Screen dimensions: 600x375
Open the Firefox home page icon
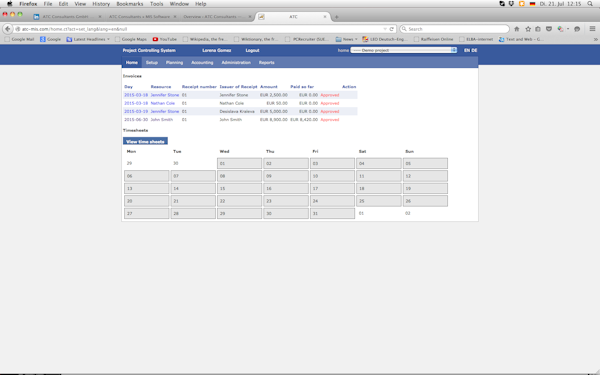click(x=517, y=29)
